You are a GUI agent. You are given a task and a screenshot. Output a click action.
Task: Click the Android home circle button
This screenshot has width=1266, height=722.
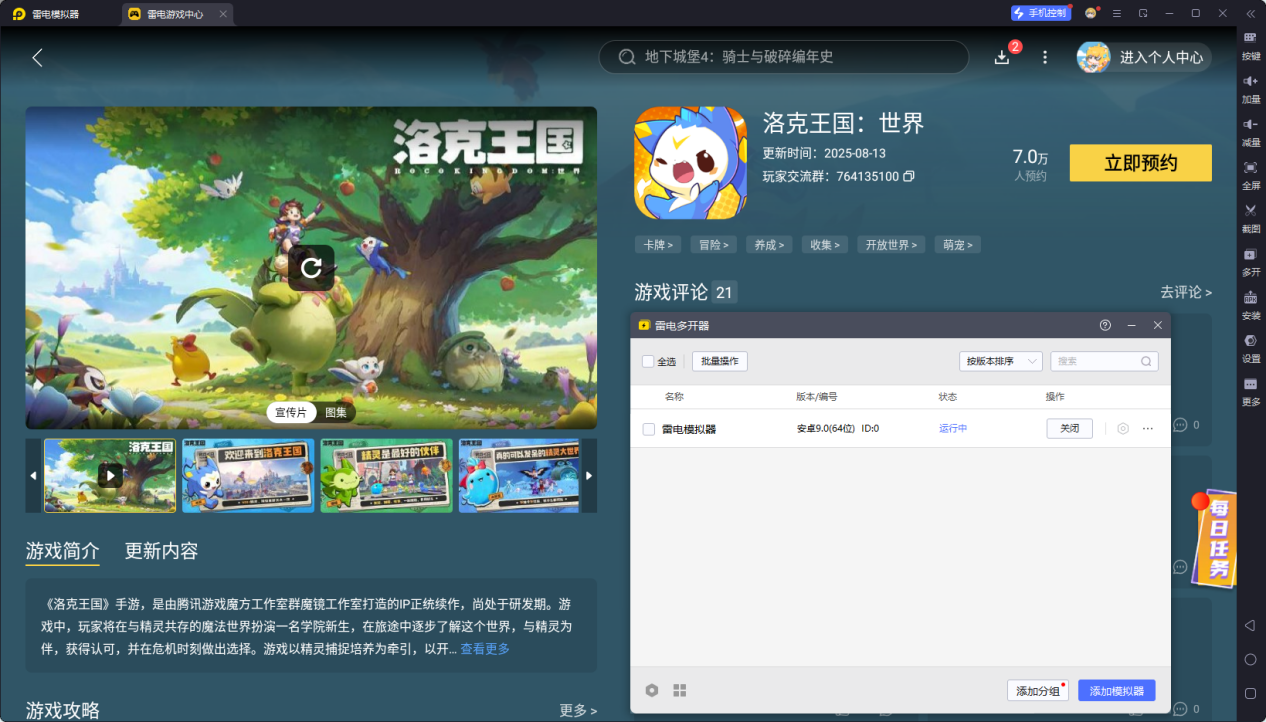click(x=1250, y=659)
